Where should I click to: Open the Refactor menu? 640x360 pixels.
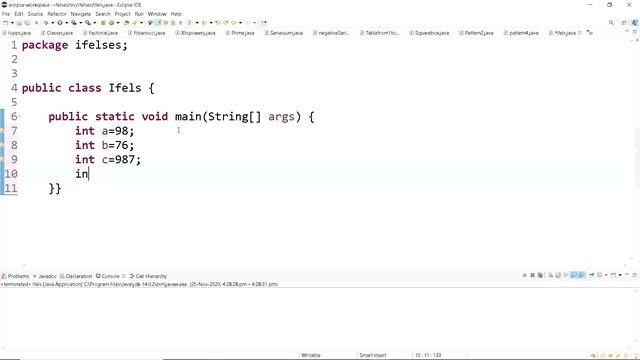tap(57, 14)
